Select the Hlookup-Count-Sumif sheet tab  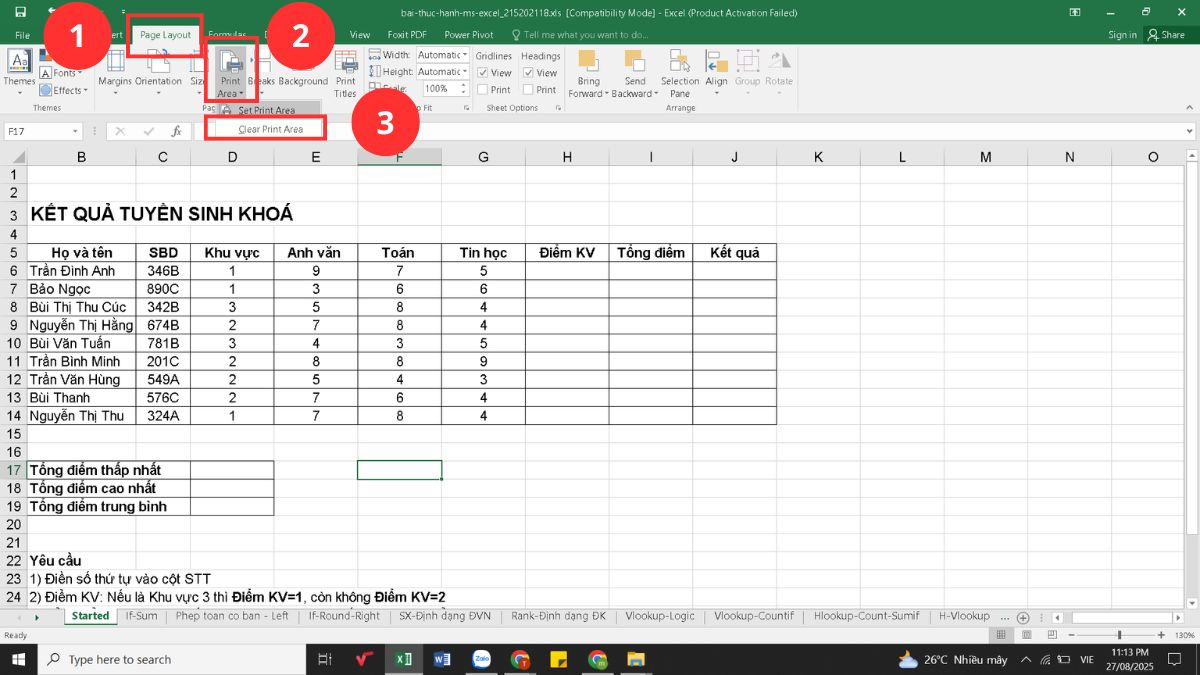(866, 616)
